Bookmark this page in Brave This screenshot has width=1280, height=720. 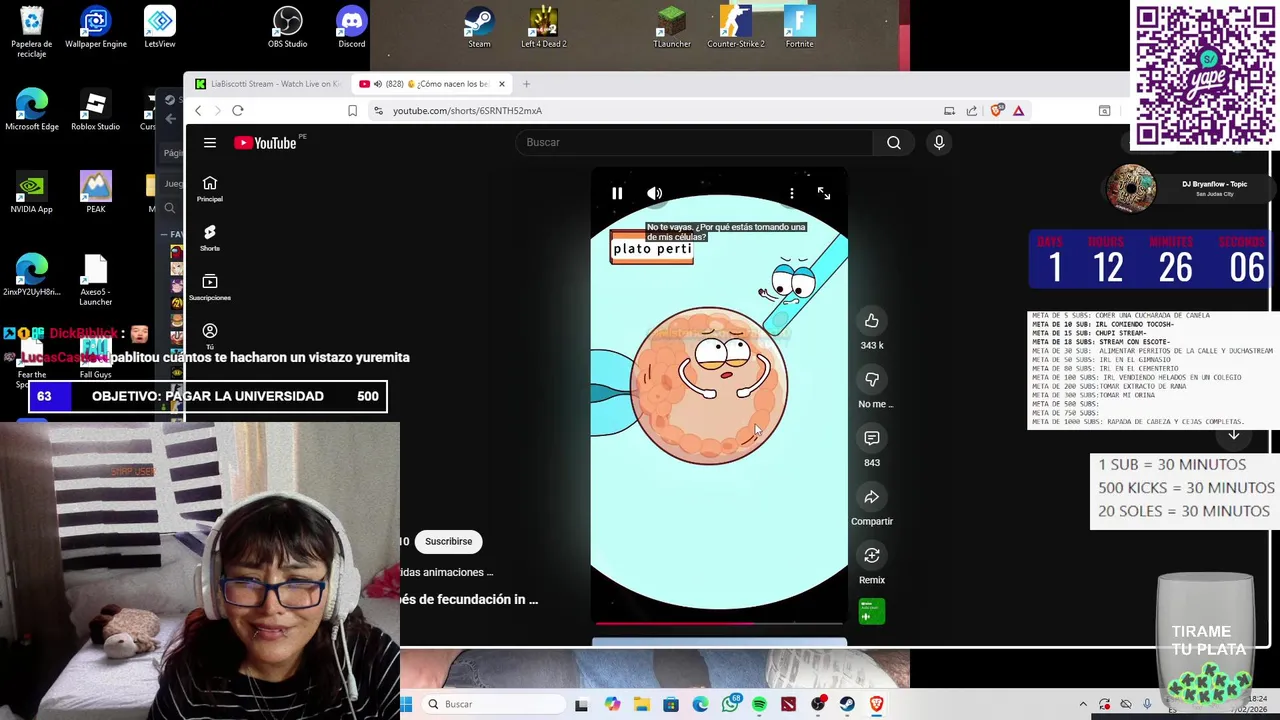click(352, 111)
